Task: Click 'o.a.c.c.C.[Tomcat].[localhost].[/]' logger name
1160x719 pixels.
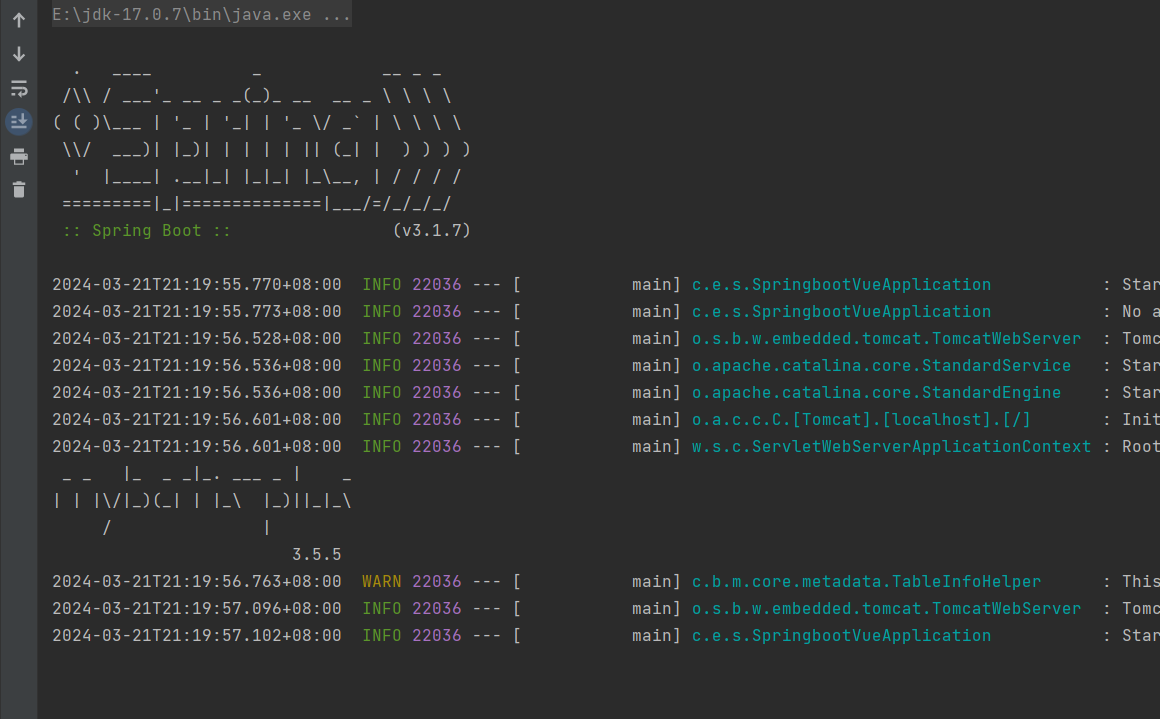Action: coord(861,419)
